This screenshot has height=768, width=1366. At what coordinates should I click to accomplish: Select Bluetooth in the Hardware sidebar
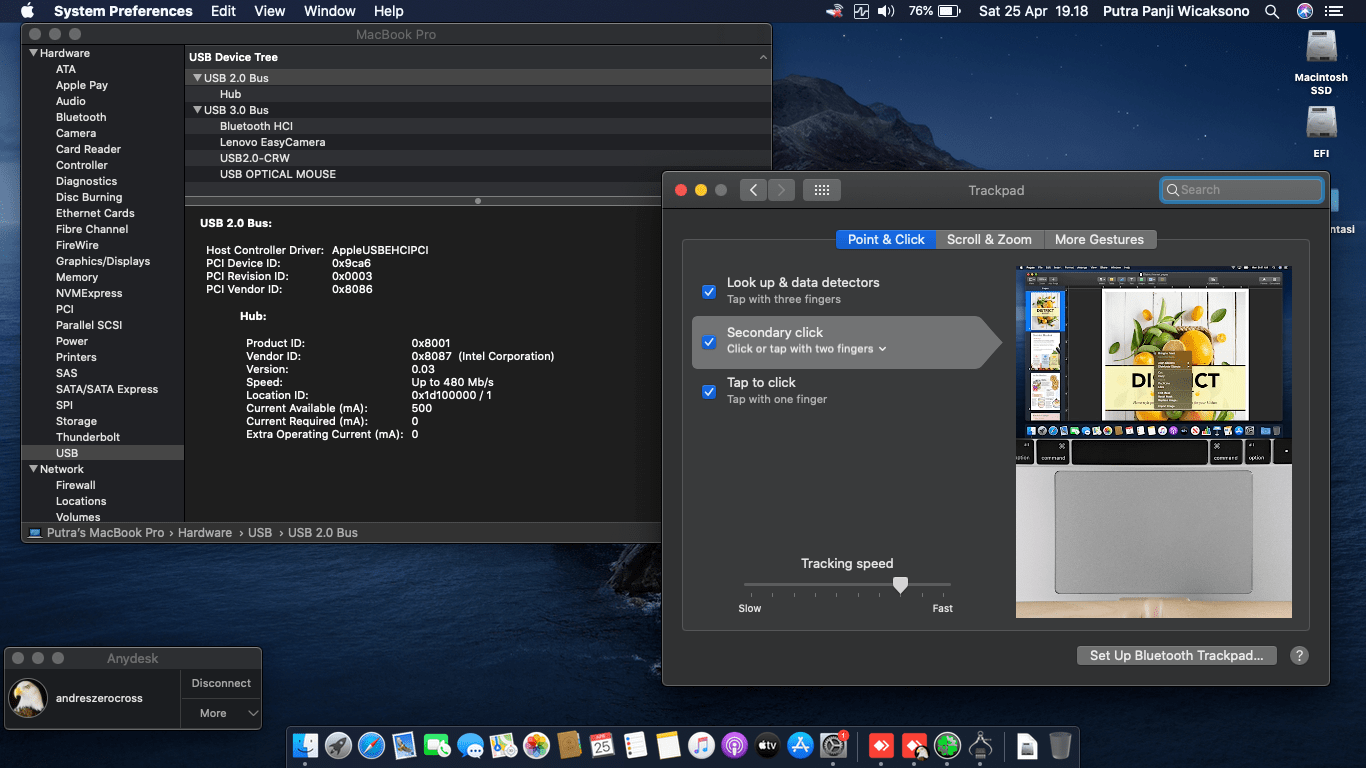[x=81, y=117]
